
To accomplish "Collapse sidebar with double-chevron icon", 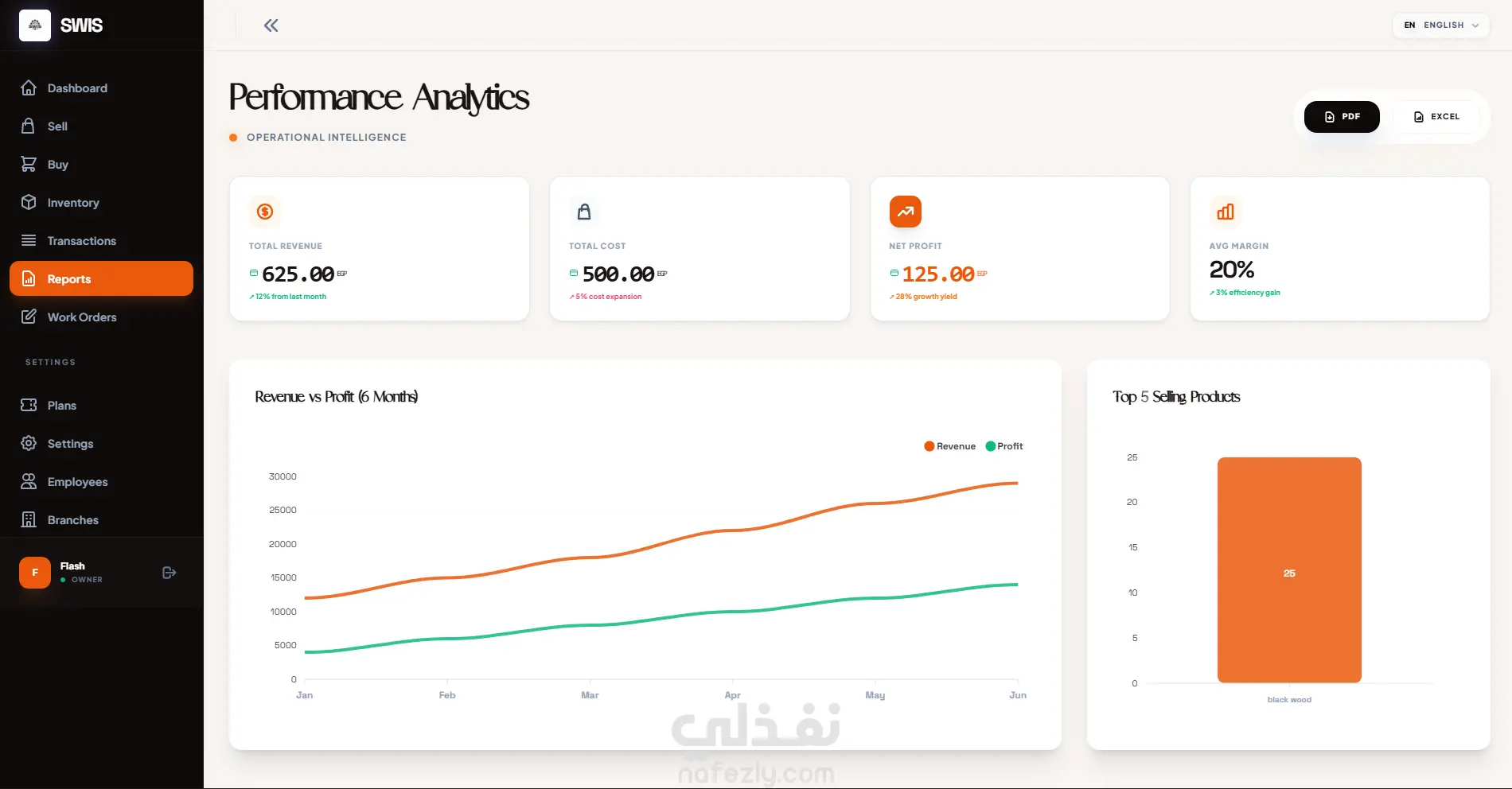I will click(x=271, y=25).
